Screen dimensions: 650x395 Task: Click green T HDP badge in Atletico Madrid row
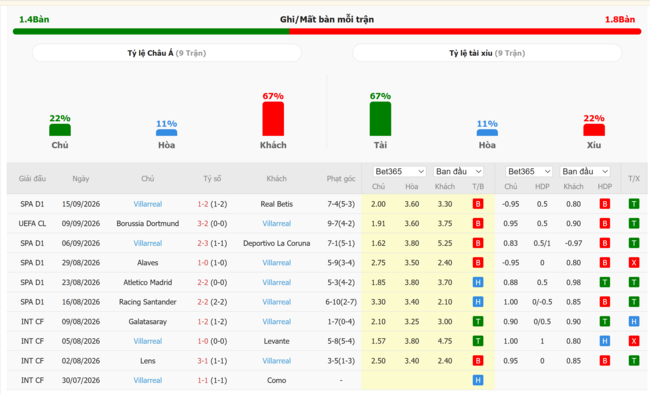pos(605,282)
